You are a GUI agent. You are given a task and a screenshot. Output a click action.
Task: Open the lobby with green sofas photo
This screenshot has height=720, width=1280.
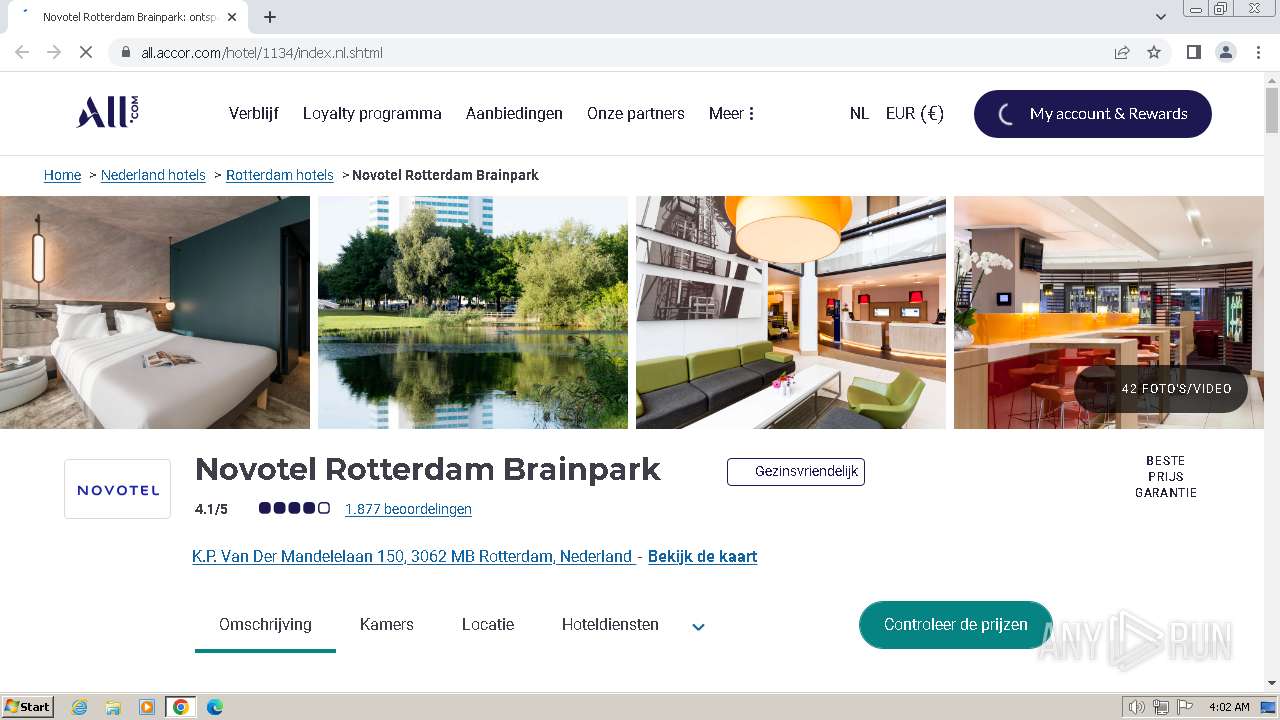pos(791,312)
